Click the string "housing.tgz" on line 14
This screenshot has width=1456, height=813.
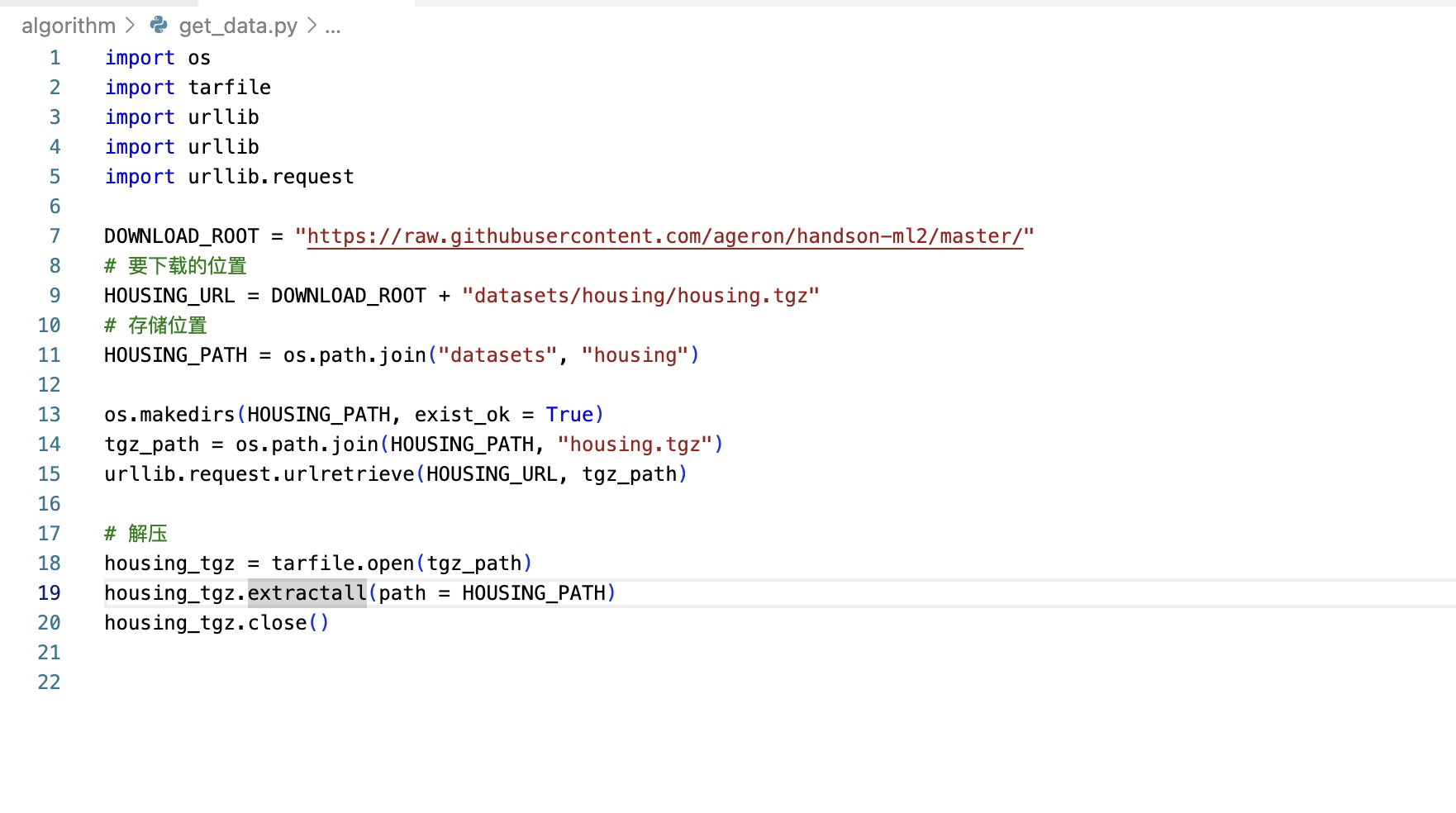pyautogui.click(x=635, y=445)
